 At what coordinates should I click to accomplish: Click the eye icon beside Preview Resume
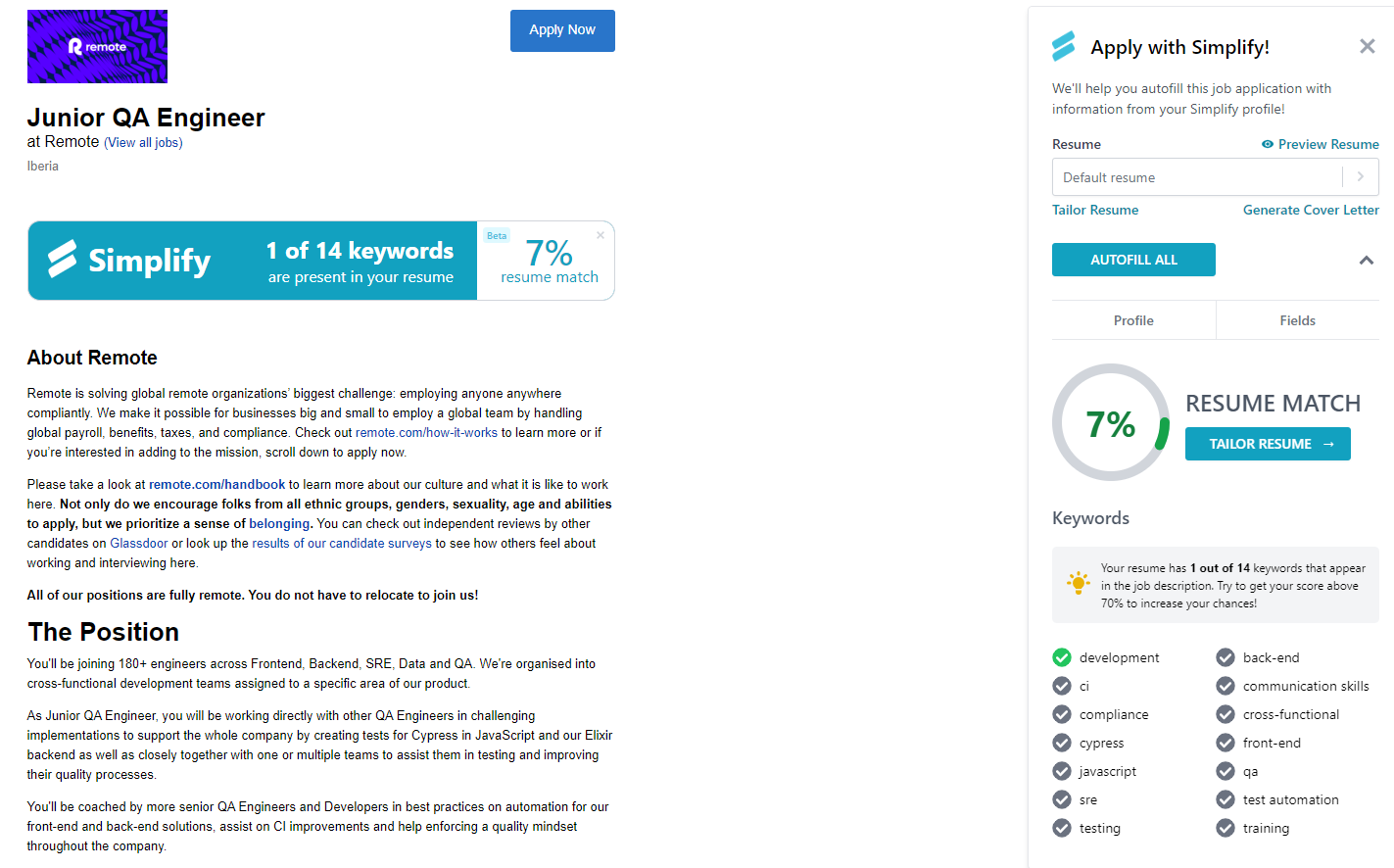point(1270,144)
